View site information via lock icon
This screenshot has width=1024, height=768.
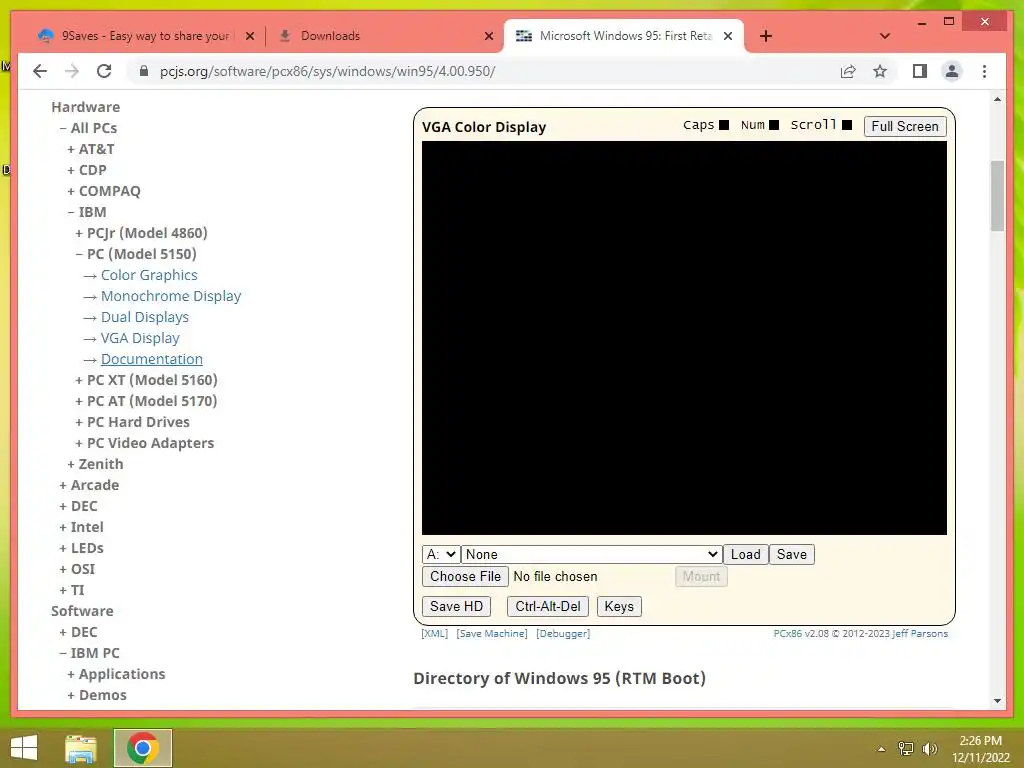click(144, 71)
